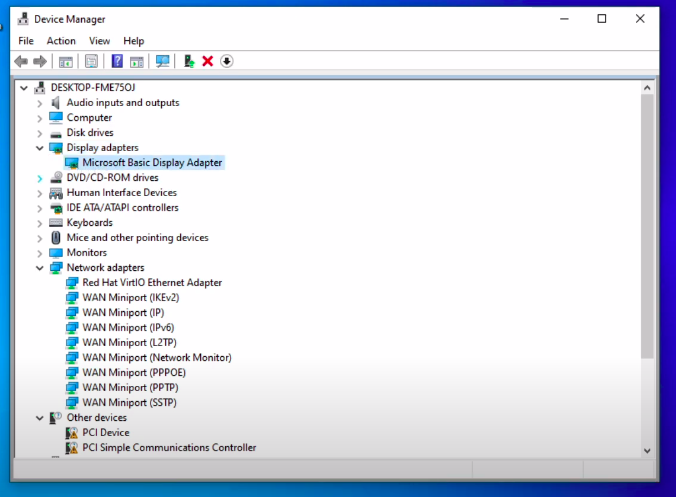Click the Device Manager title bar icon
This screenshot has width=676, height=497.
(23, 19)
